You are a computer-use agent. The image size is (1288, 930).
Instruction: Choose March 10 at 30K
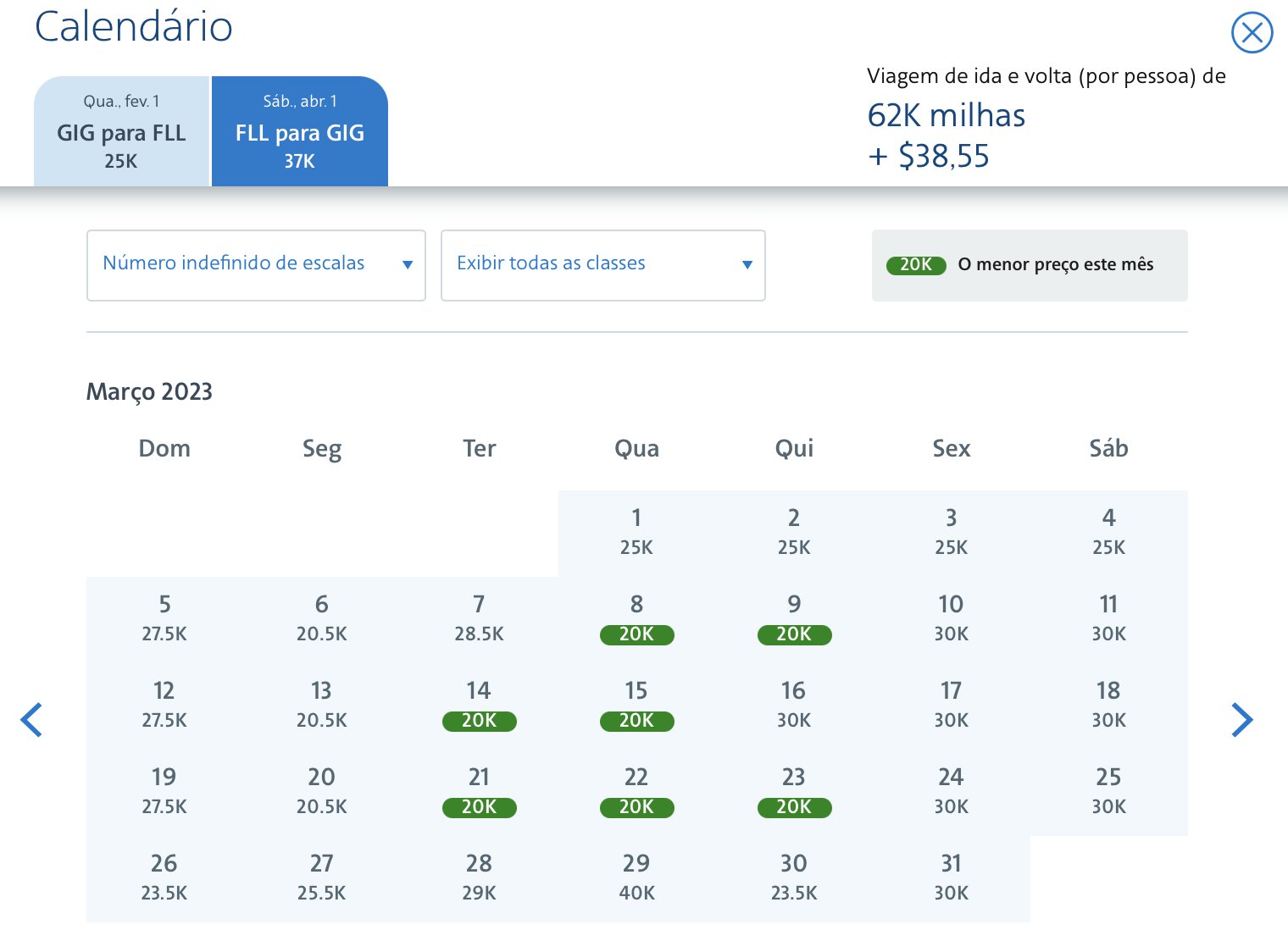pyautogui.click(x=952, y=620)
